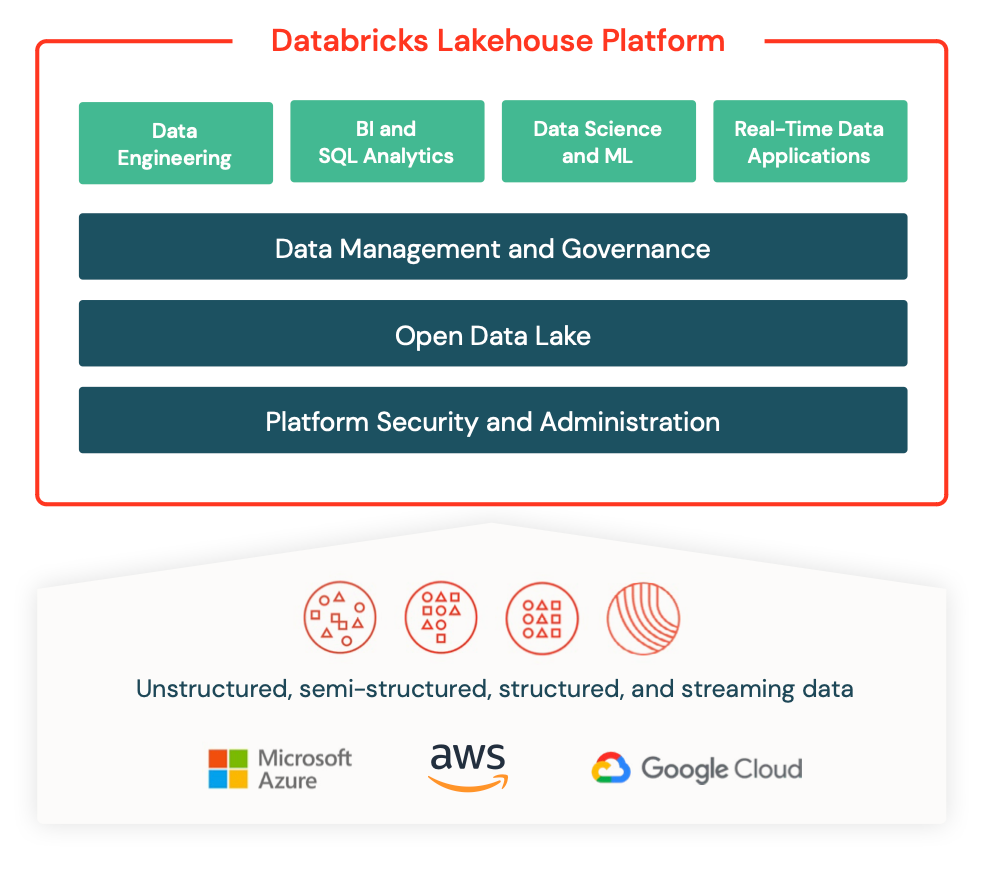Click the structured data grid icon
982x870 pixels.
click(x=542, y=618)
